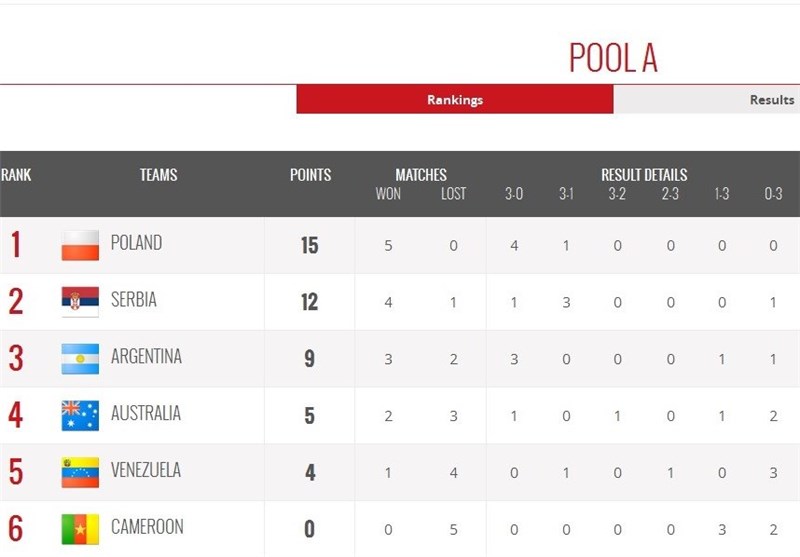The height and width of the screenshot is (557, 800).
Task: Click the Cameroon team name
Action: (x=147, y=527)
